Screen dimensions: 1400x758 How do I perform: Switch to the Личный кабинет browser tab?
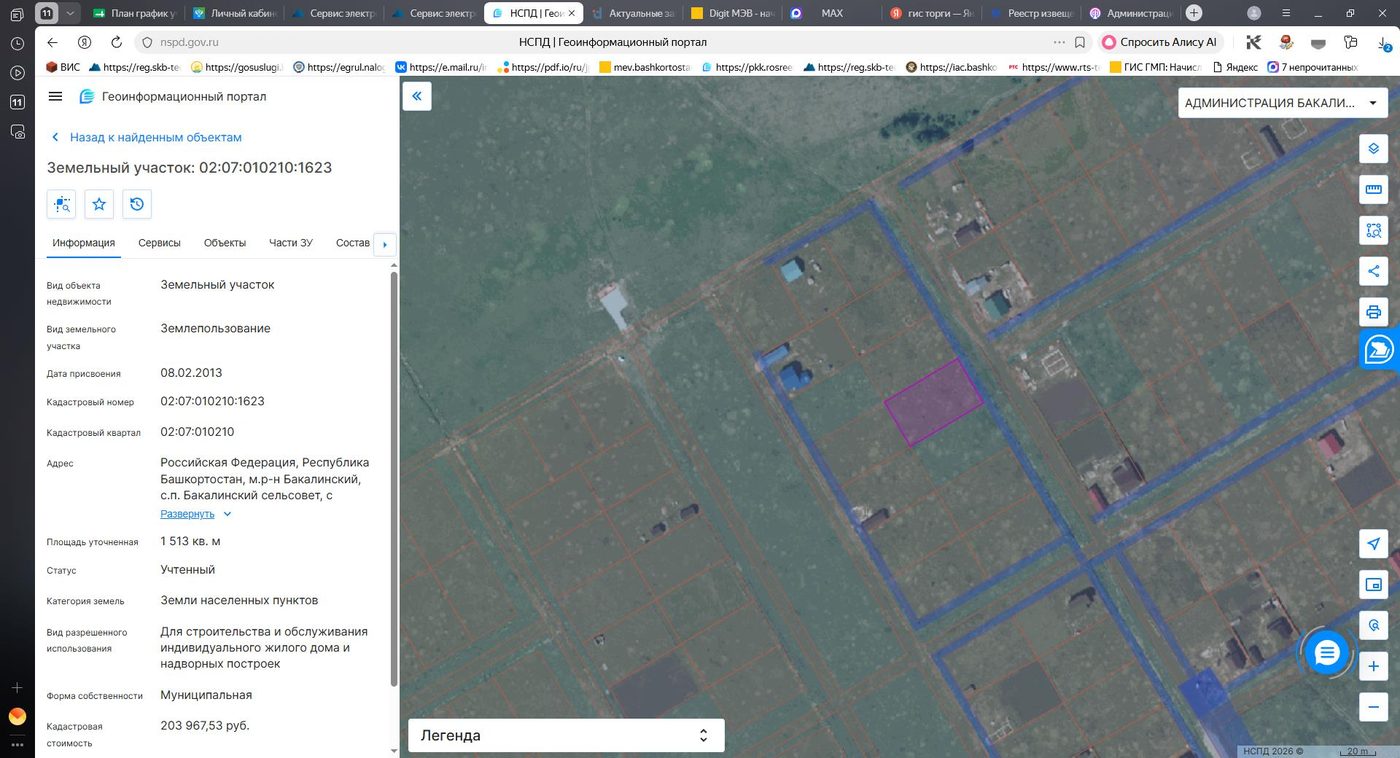(233, 13)
